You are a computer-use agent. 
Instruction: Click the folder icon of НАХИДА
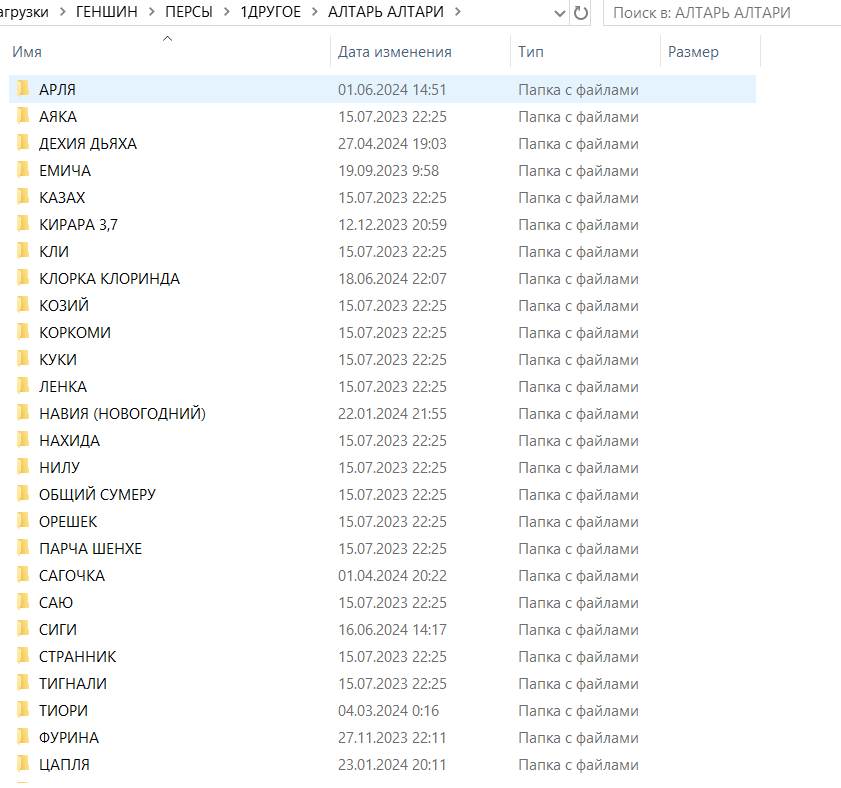coord(23,439)
